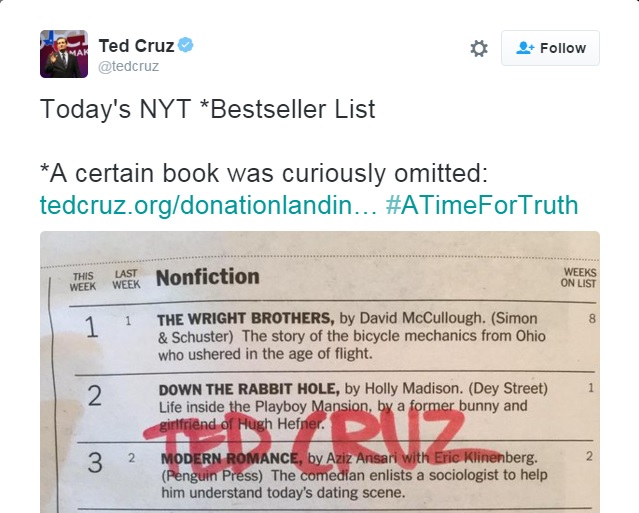
Task: Visit the @tedcruz handle link
Action: [128, 66]
